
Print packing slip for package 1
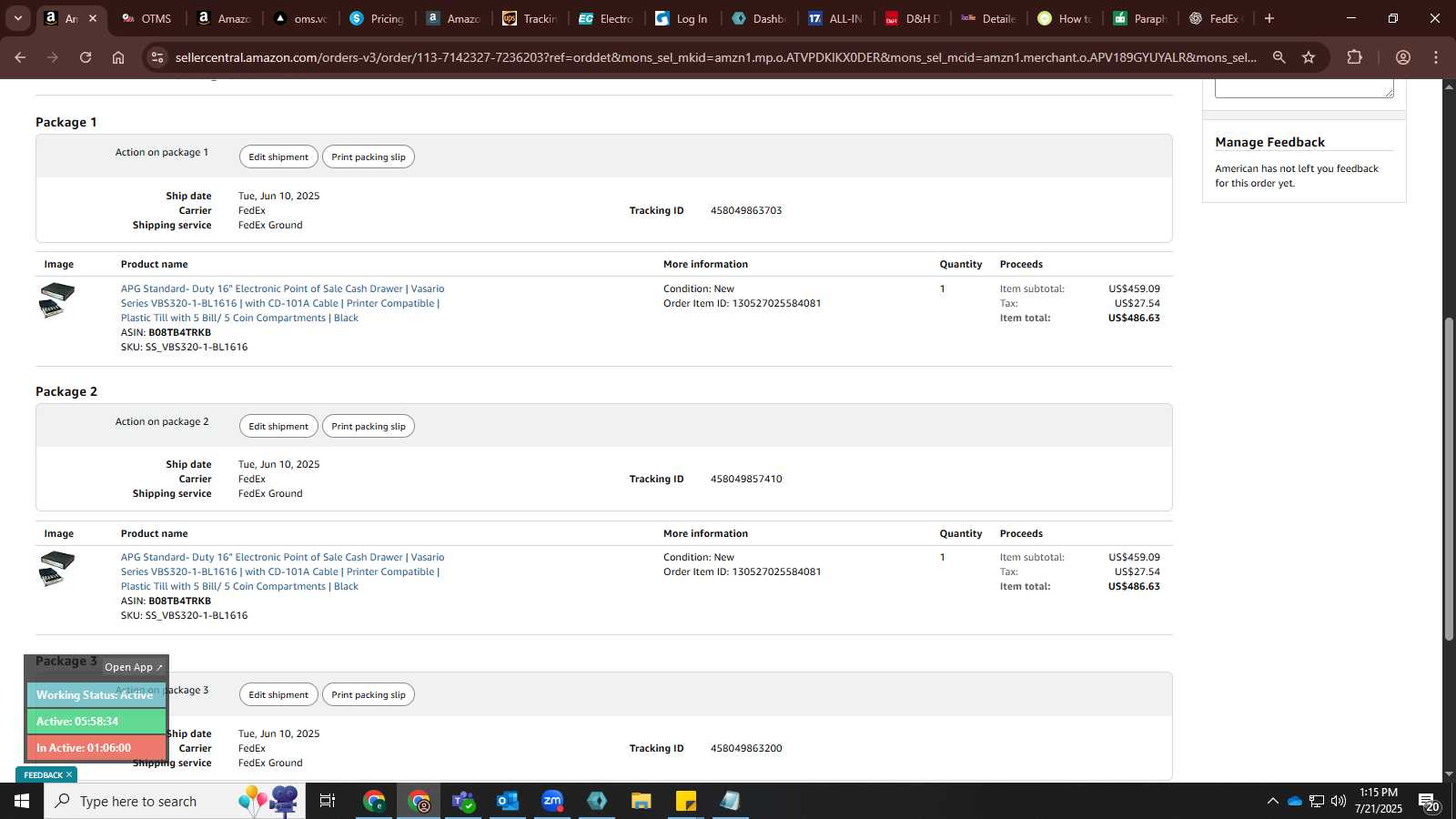(369, 157)
